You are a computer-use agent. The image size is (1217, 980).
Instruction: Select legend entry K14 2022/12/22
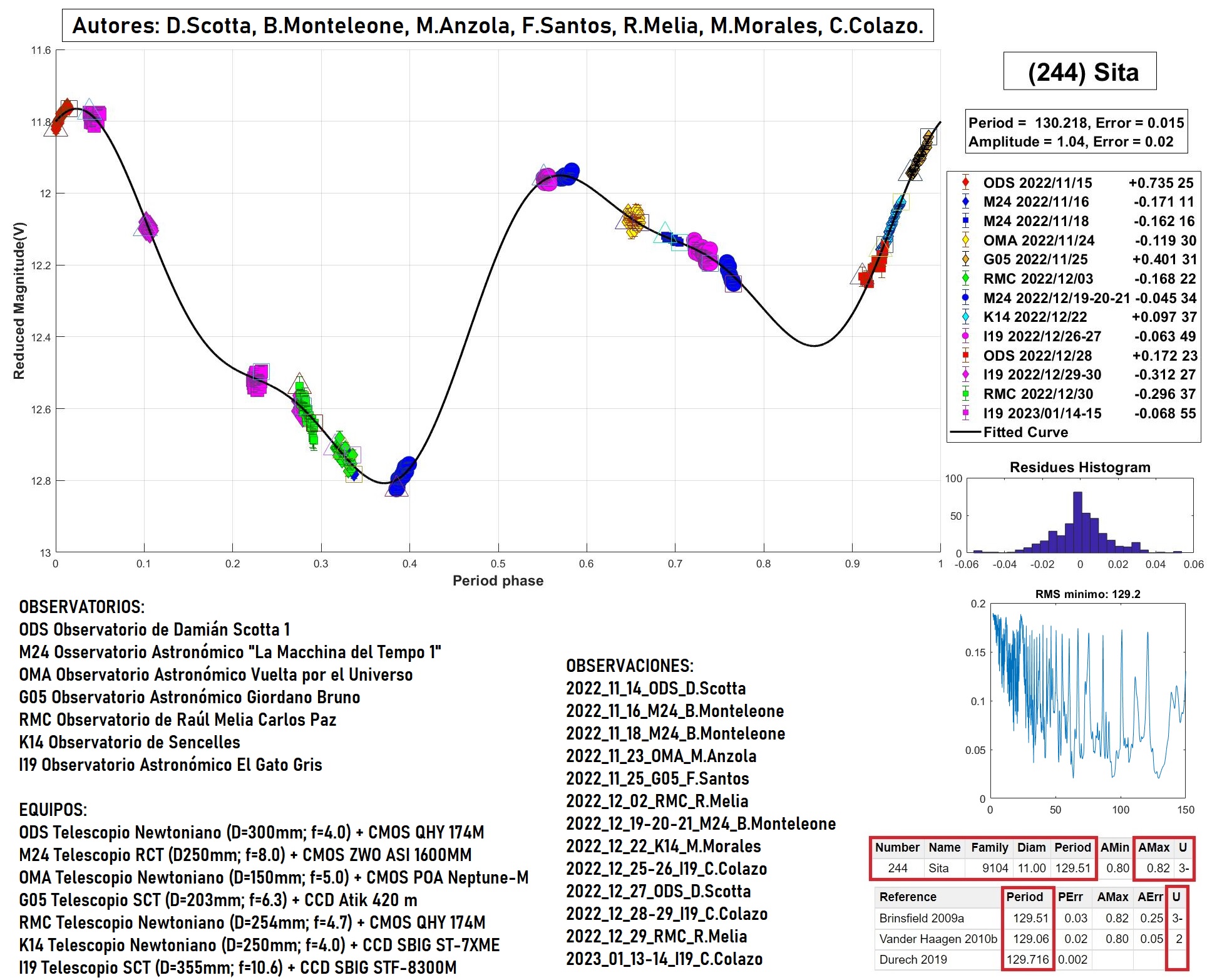click(x=1074, y=317)
